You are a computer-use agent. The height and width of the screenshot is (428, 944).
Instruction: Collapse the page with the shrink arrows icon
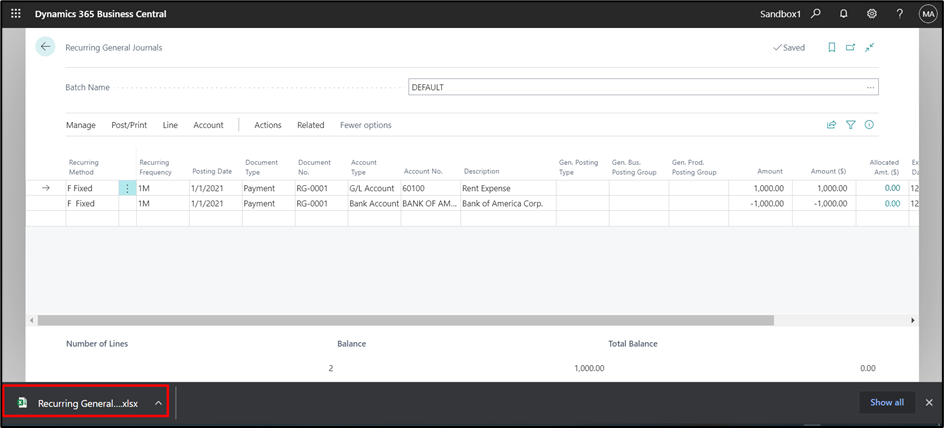(869, 48)
